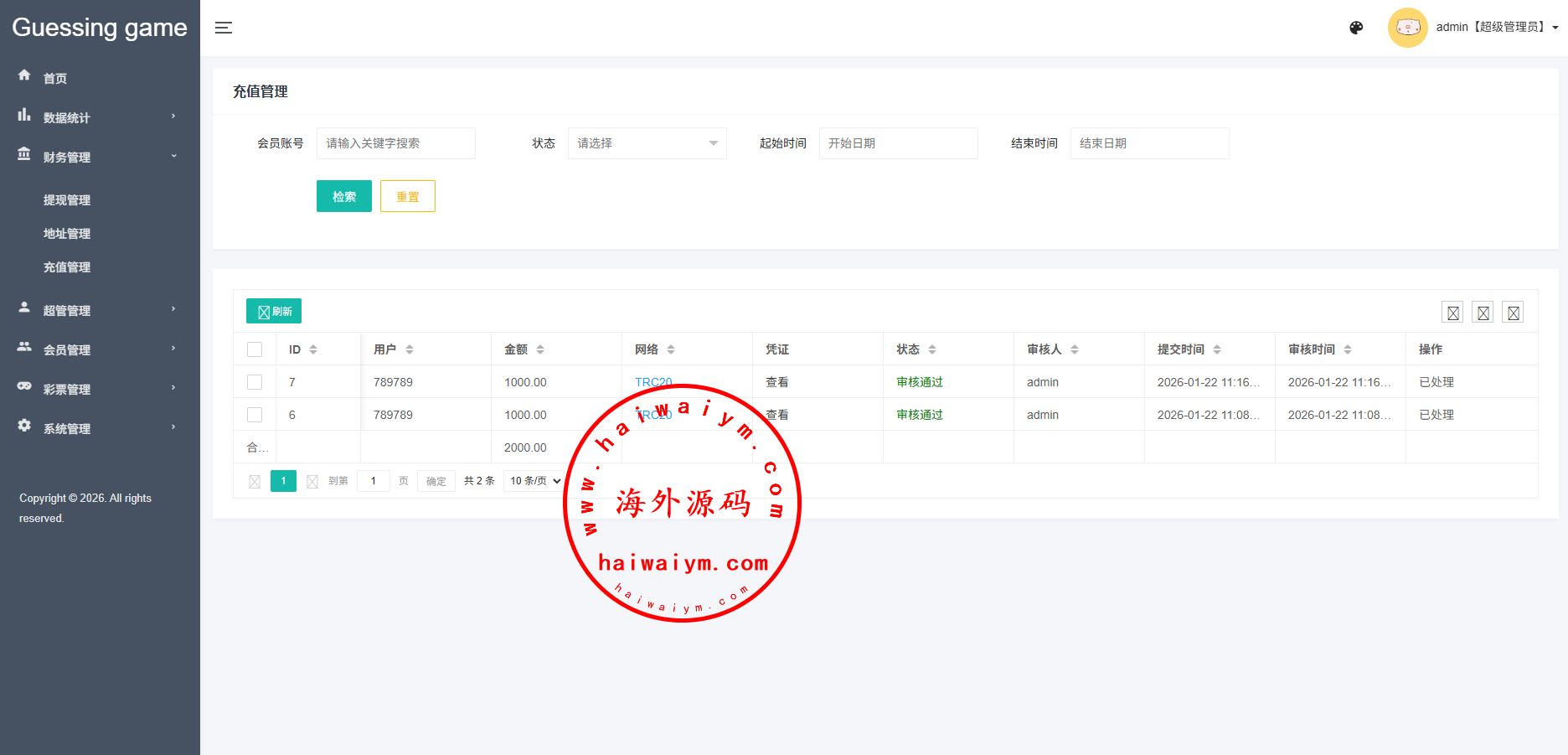The image size is (1568, 755).
Task: Click the gear icon for 系统管理
Action: tap(24, 426)
